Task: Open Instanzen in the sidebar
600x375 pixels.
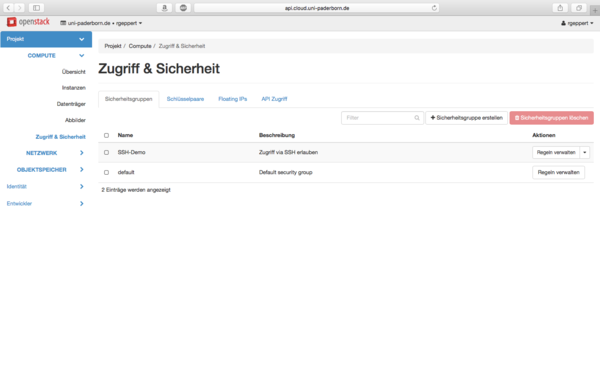Action: [73, 88]
